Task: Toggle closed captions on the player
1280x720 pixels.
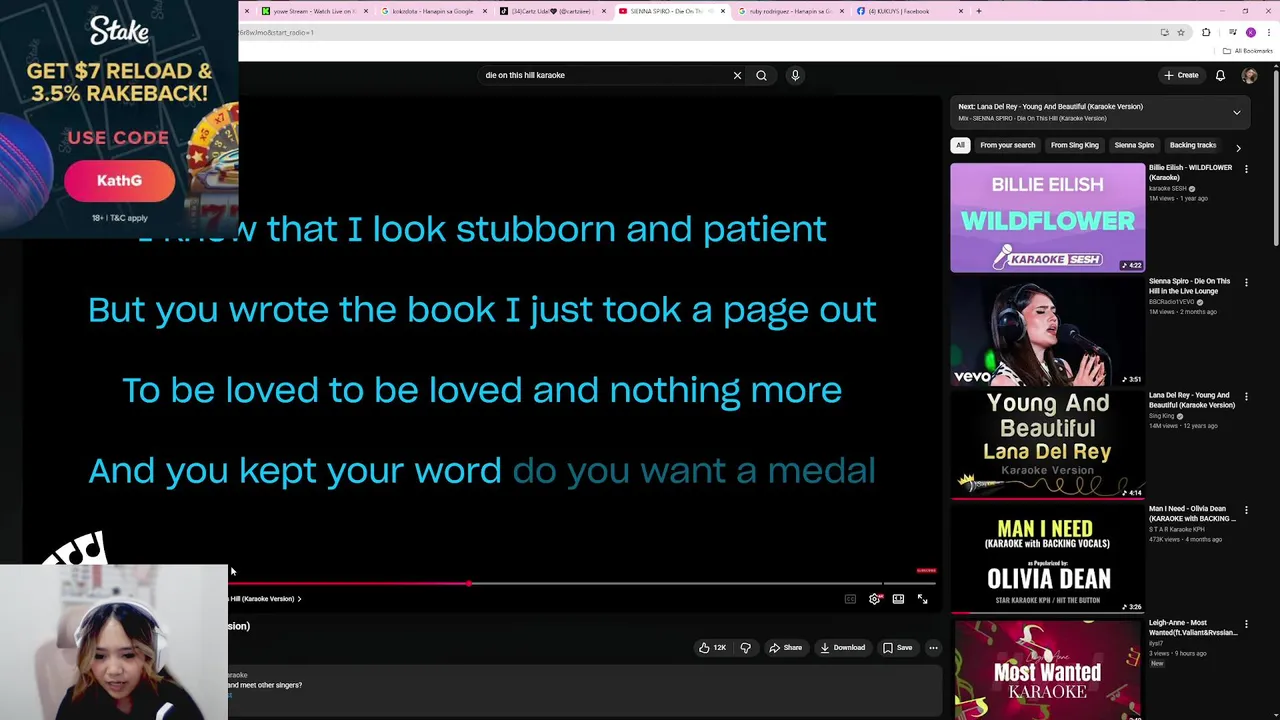Action: click(x=850, y=599)
